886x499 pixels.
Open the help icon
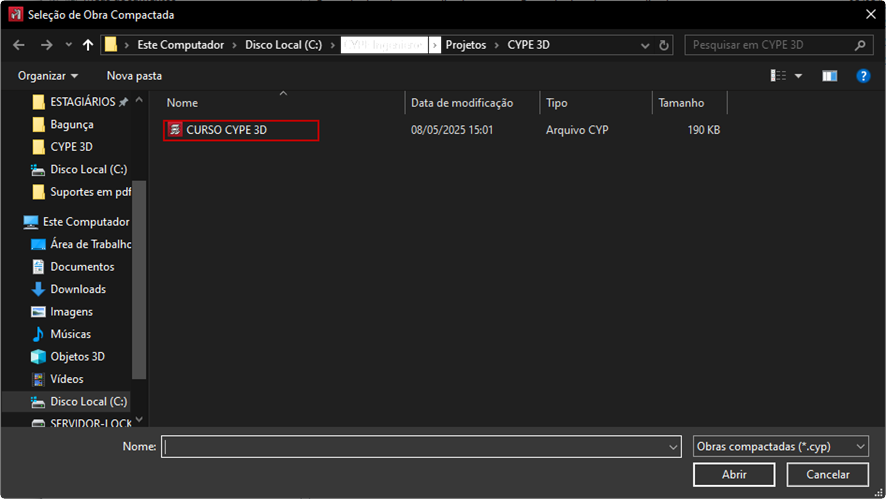click(x=863, y=76)
